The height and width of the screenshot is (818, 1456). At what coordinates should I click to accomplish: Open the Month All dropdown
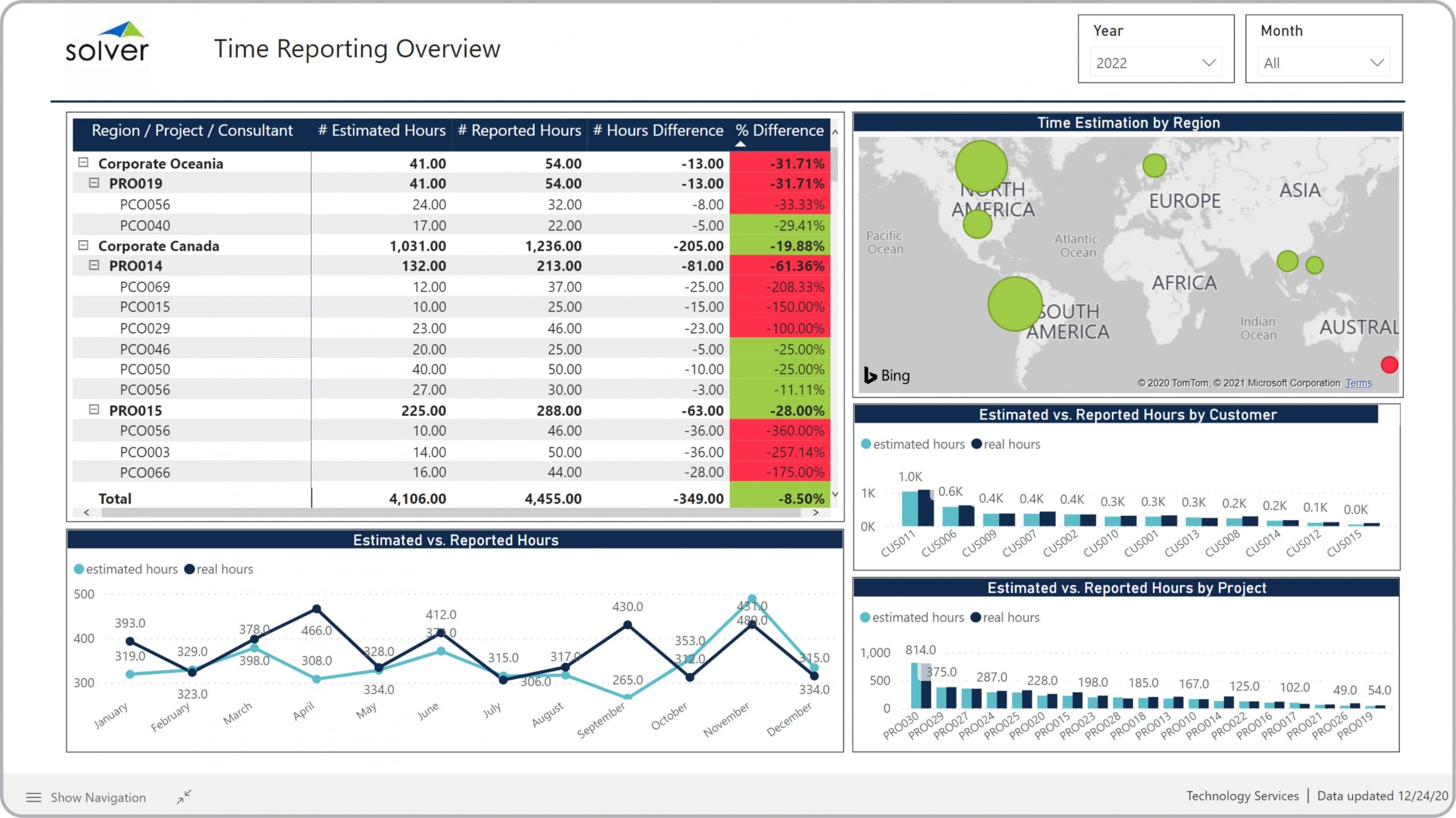pos(1323,63)
